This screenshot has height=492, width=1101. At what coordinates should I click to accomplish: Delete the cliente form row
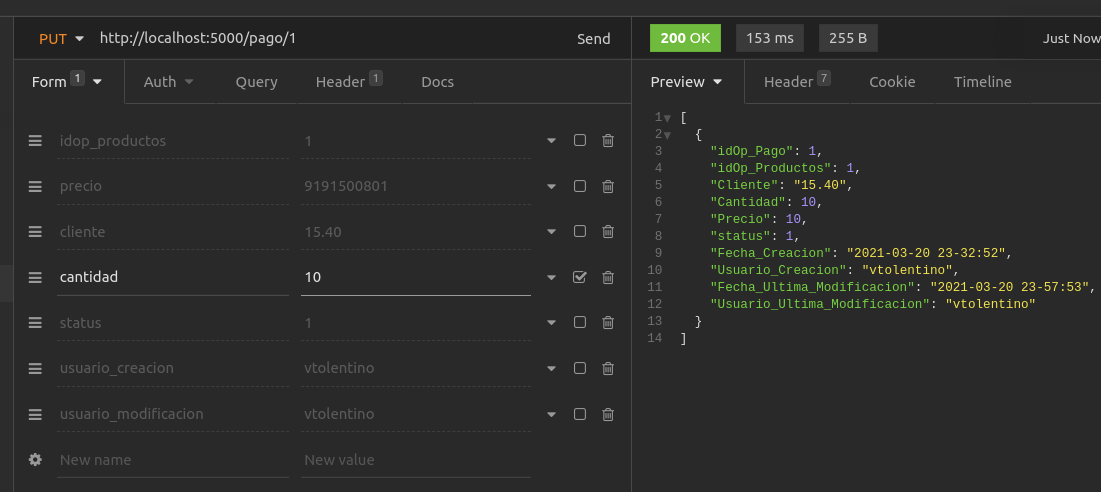pyautogui.click(x=608, y=232)
